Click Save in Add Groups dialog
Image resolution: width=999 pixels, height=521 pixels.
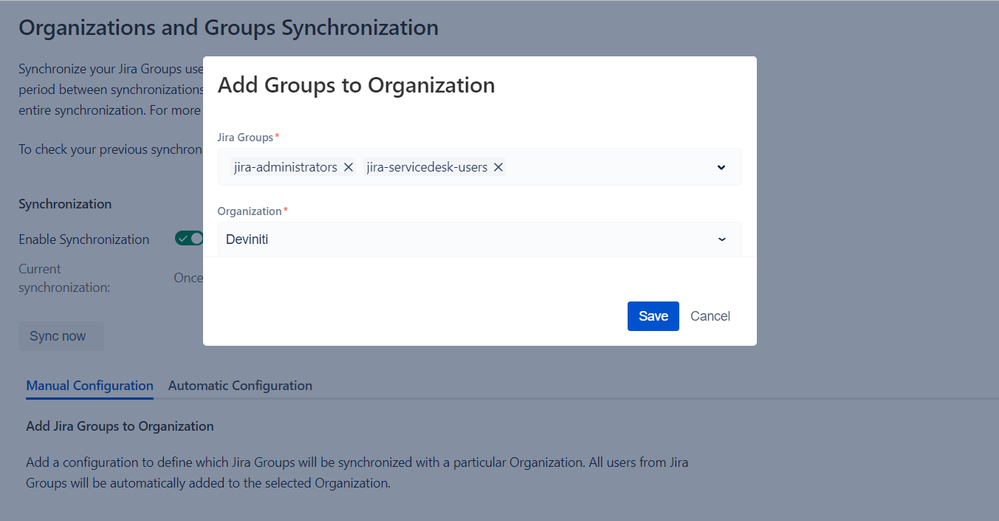tap(653, 316)
